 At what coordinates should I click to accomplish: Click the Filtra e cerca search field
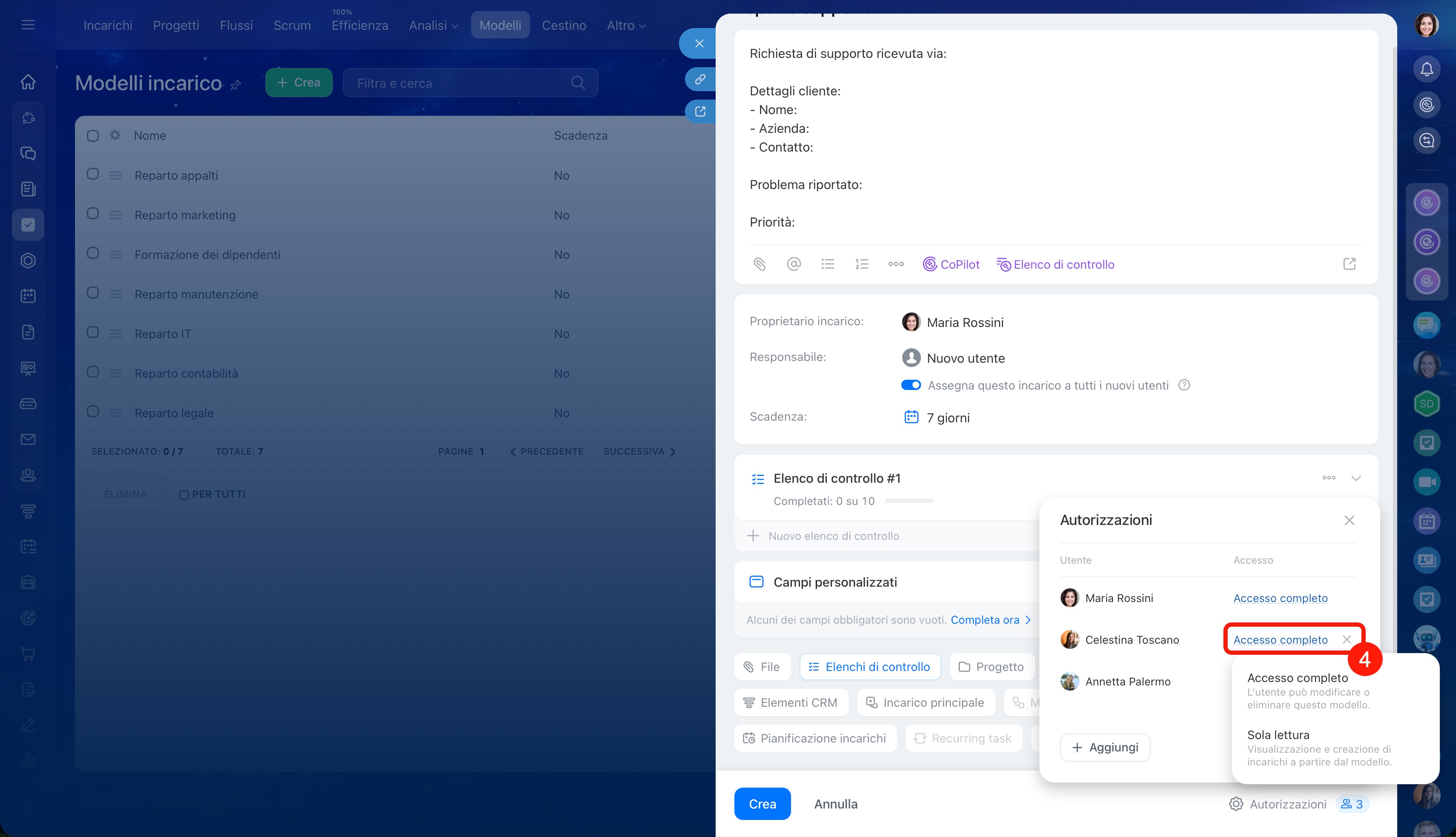(x=460, y=83)
